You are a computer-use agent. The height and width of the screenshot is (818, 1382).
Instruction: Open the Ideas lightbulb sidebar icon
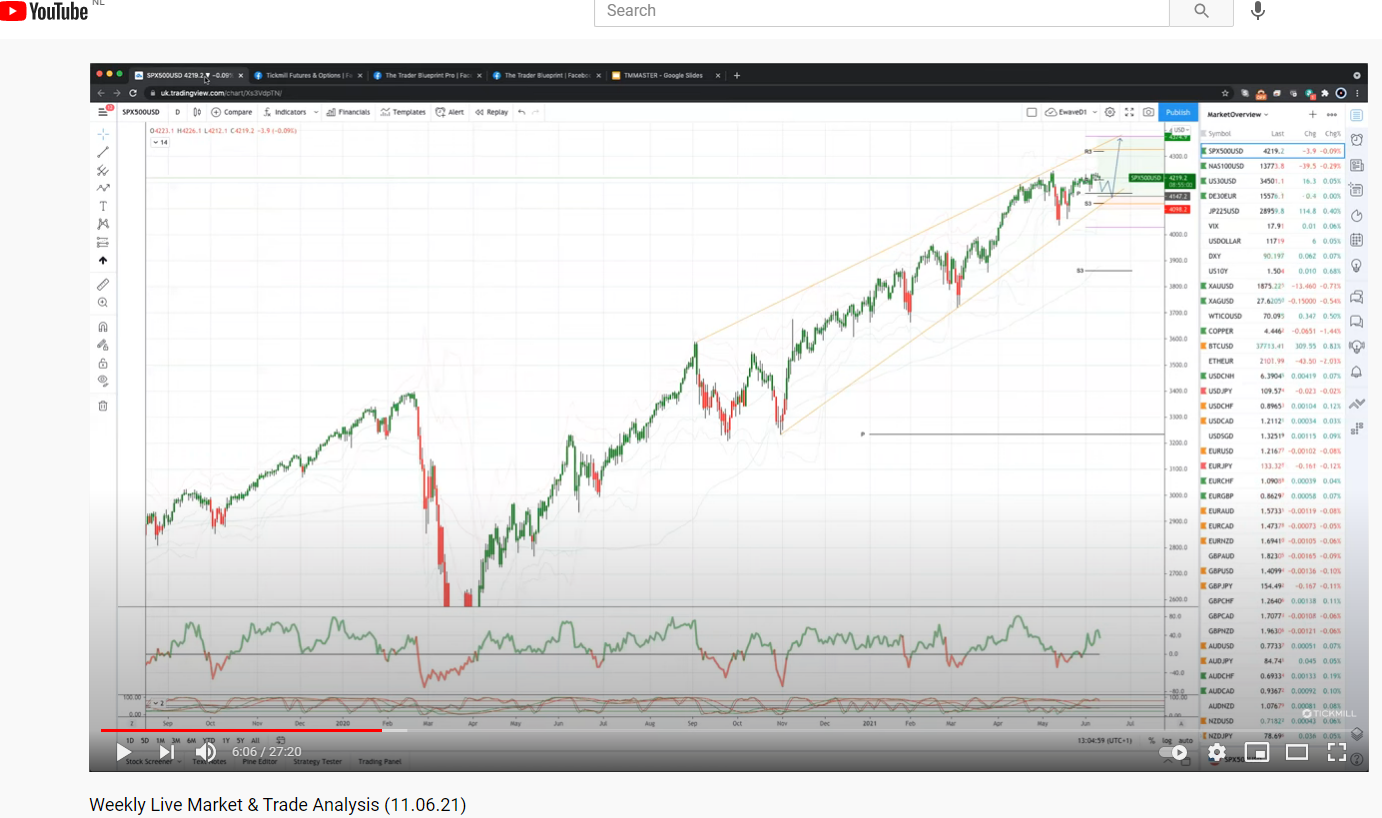(x=1357, y=265)
